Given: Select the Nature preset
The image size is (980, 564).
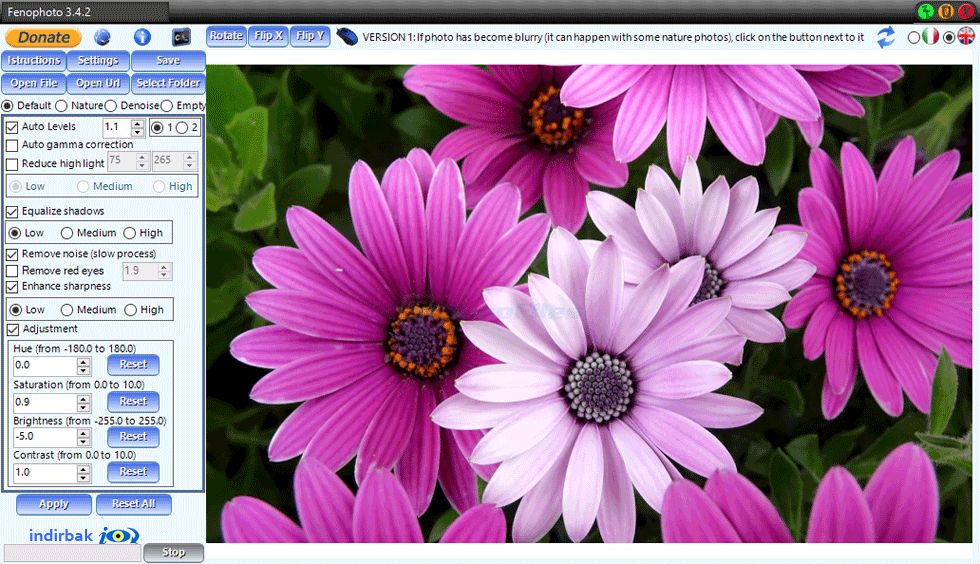Looking at the screenshot, I should click(61, 106).
